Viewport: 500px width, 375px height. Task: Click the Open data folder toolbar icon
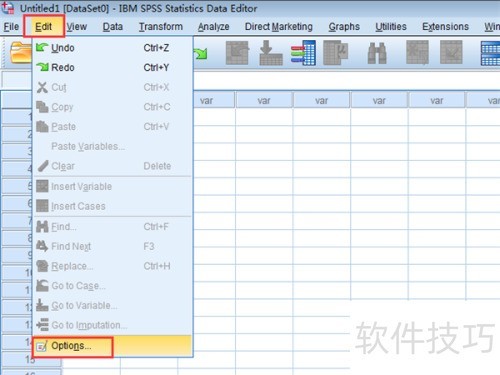21,53
